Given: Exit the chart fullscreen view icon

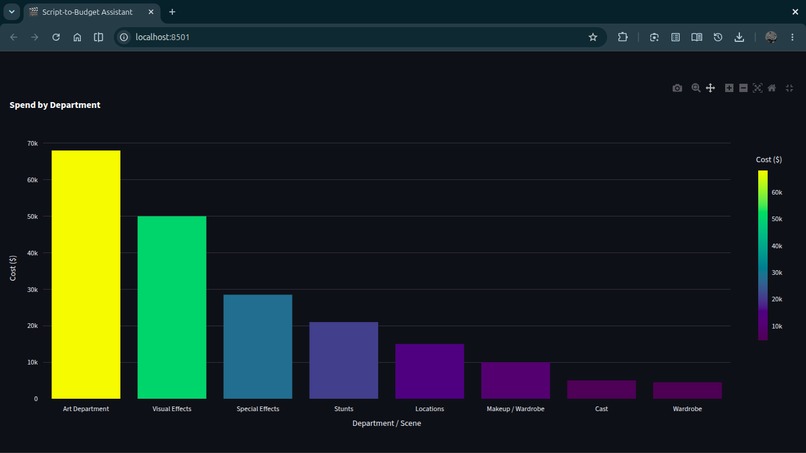Looking at the screenshot, I should tap(790, 88).
